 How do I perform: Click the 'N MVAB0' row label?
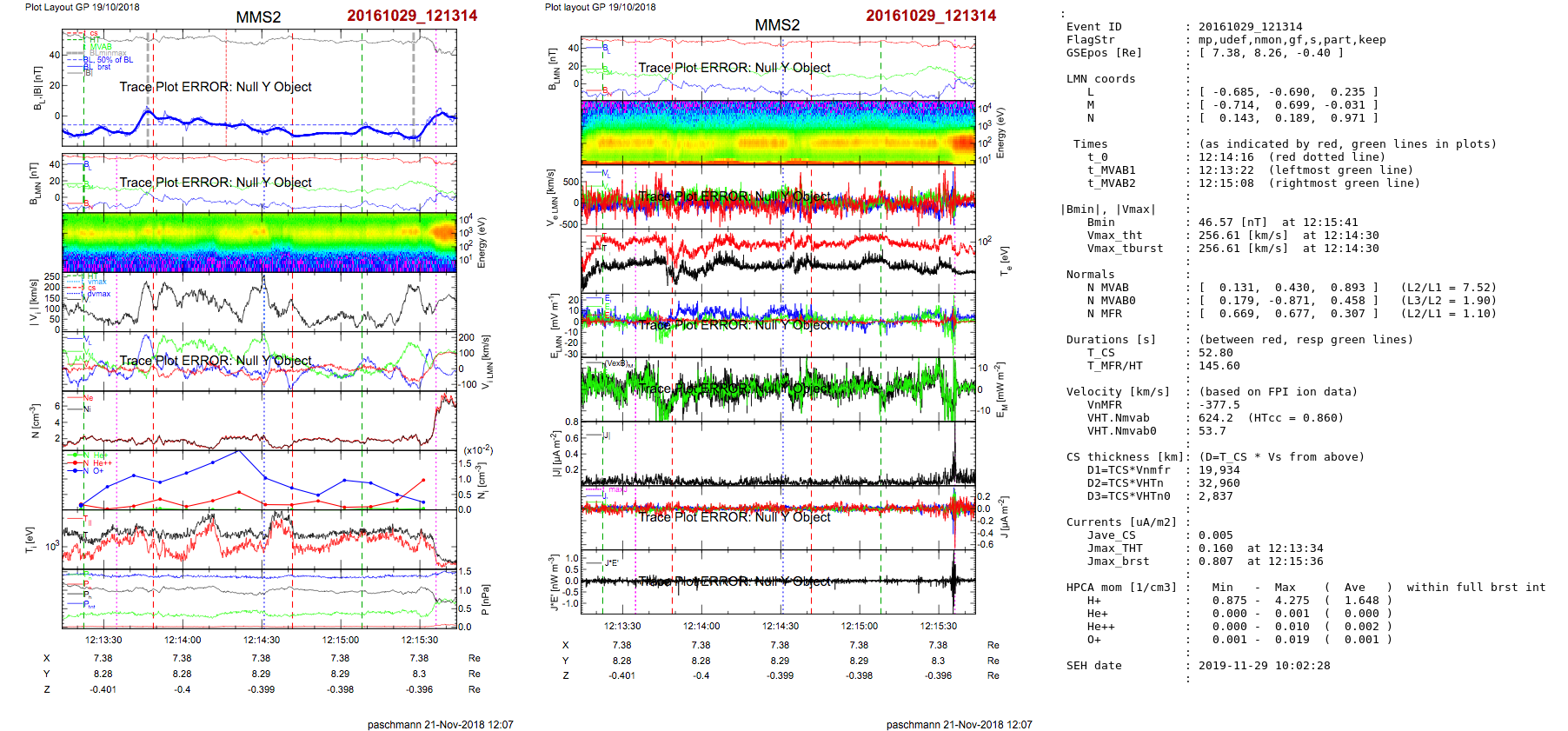pos(1111,301)
